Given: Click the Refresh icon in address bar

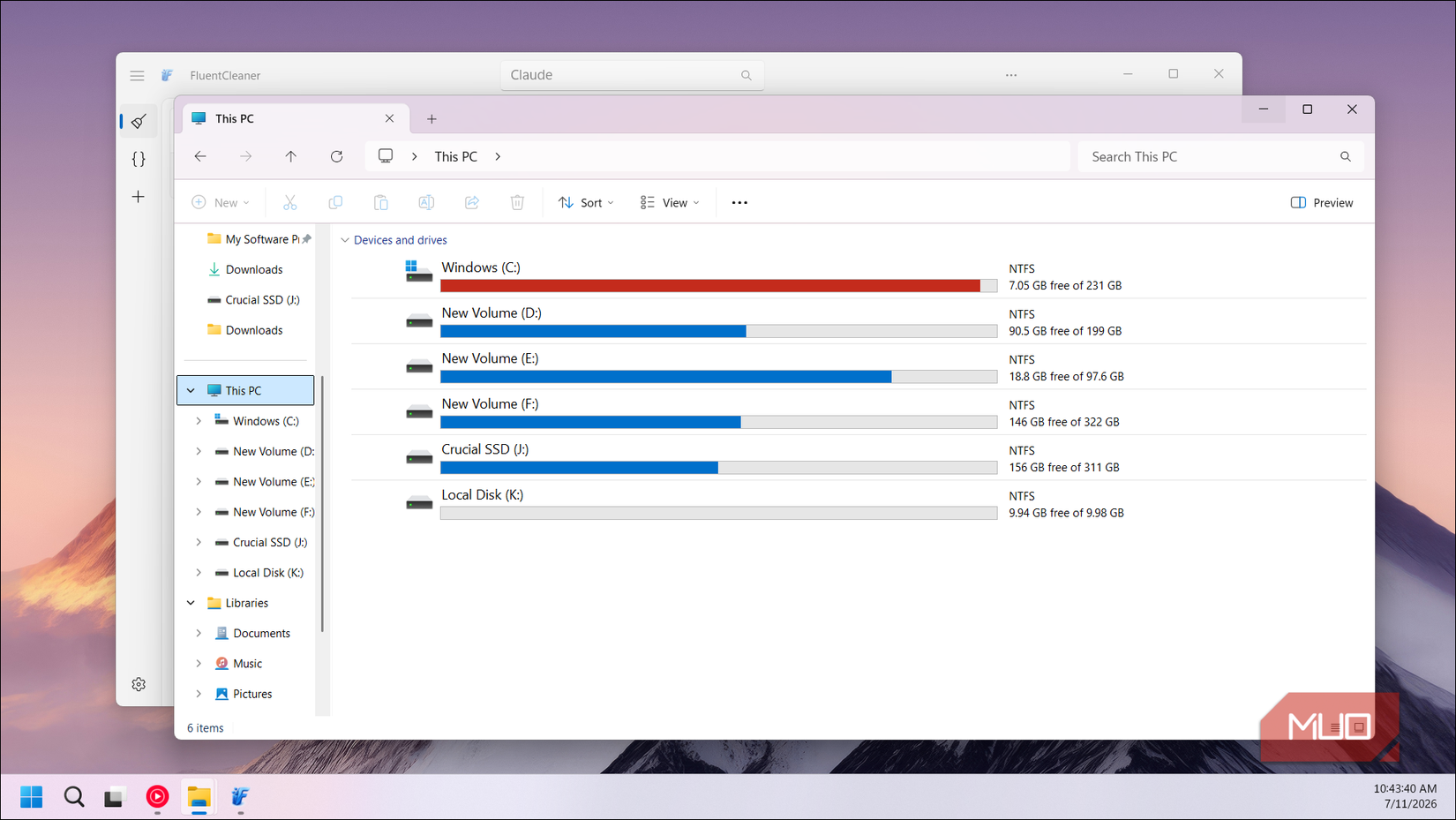Looking at the screenshot, I should pyautogui.click(x=336, y=156).
